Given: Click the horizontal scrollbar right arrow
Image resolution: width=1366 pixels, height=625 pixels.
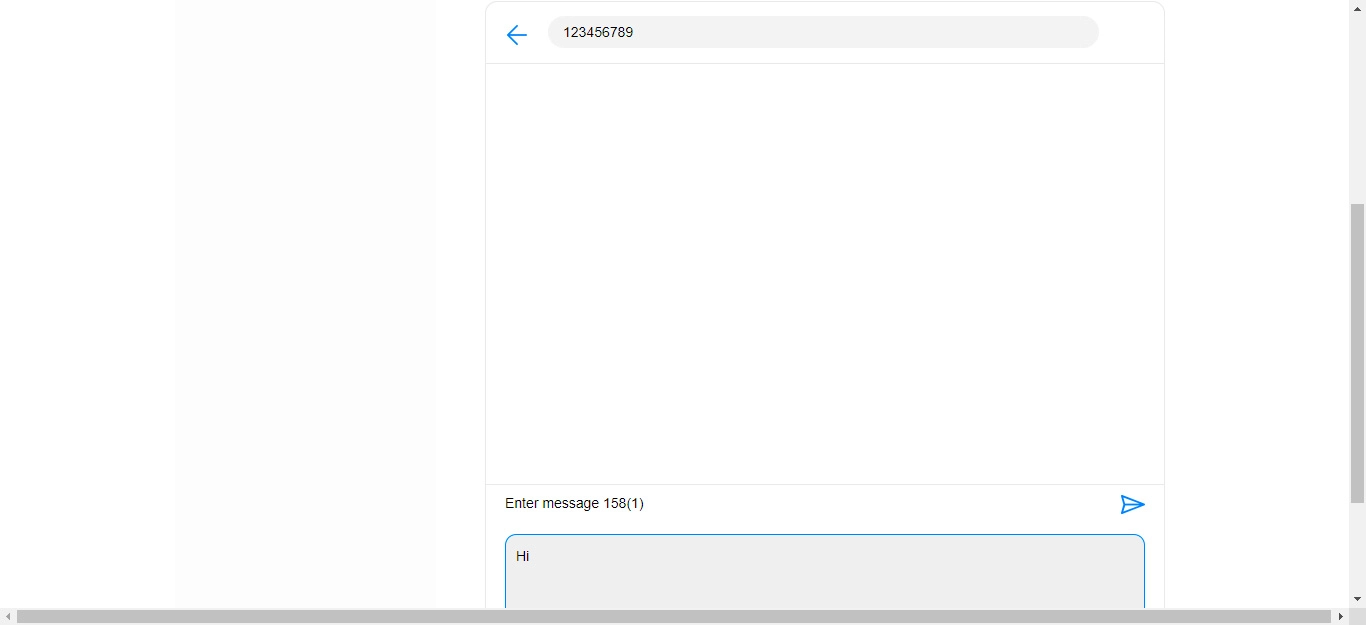Looking at the screenshot, I should pos(1340,617).
